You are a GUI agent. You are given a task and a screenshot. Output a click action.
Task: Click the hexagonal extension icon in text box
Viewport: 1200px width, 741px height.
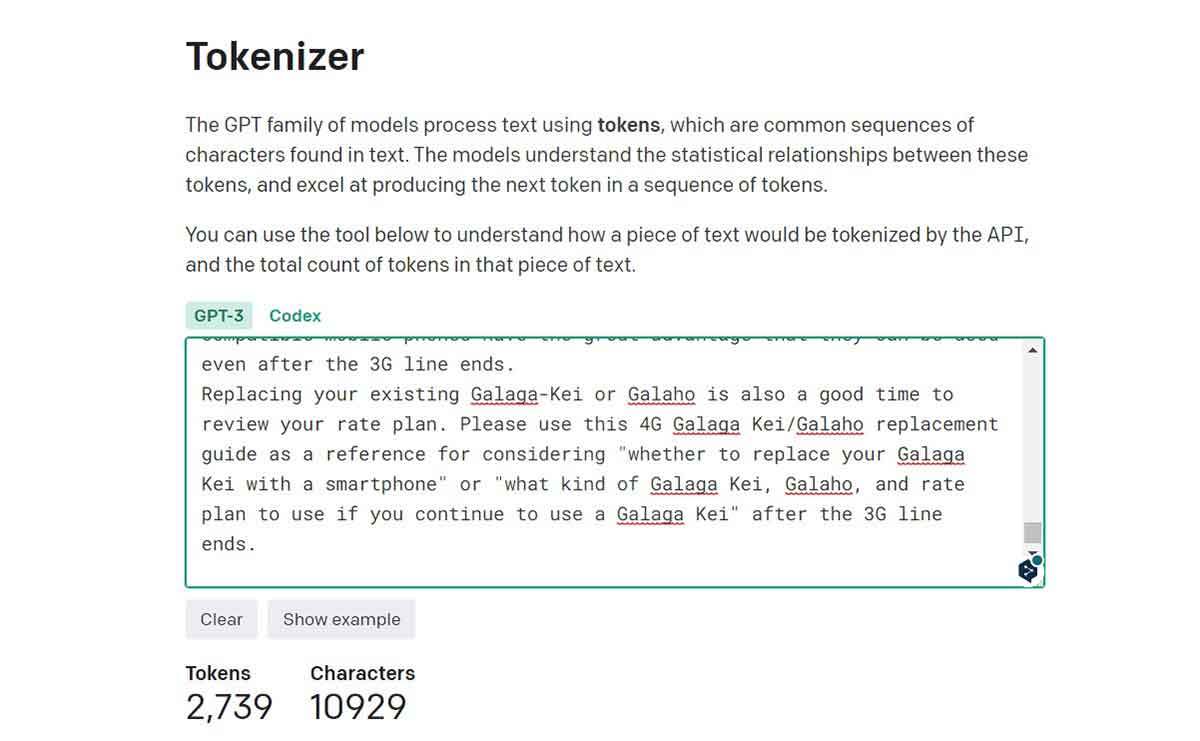pyautogui.click(x=1028, y=570)
